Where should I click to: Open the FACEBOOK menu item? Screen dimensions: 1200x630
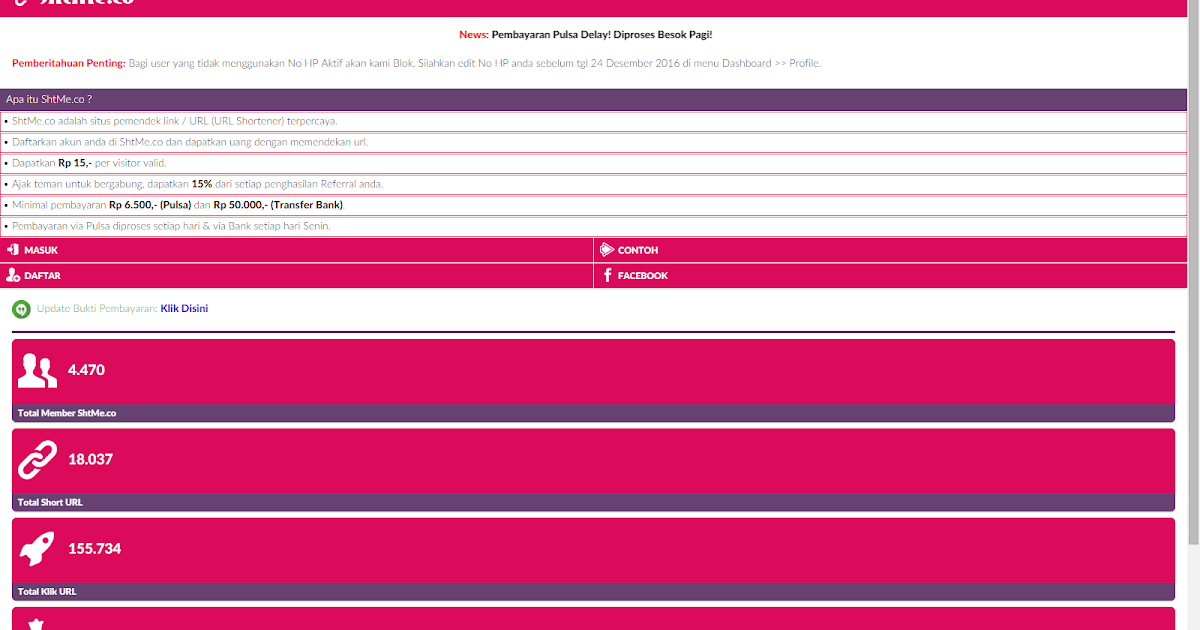[x=890, y=275]
